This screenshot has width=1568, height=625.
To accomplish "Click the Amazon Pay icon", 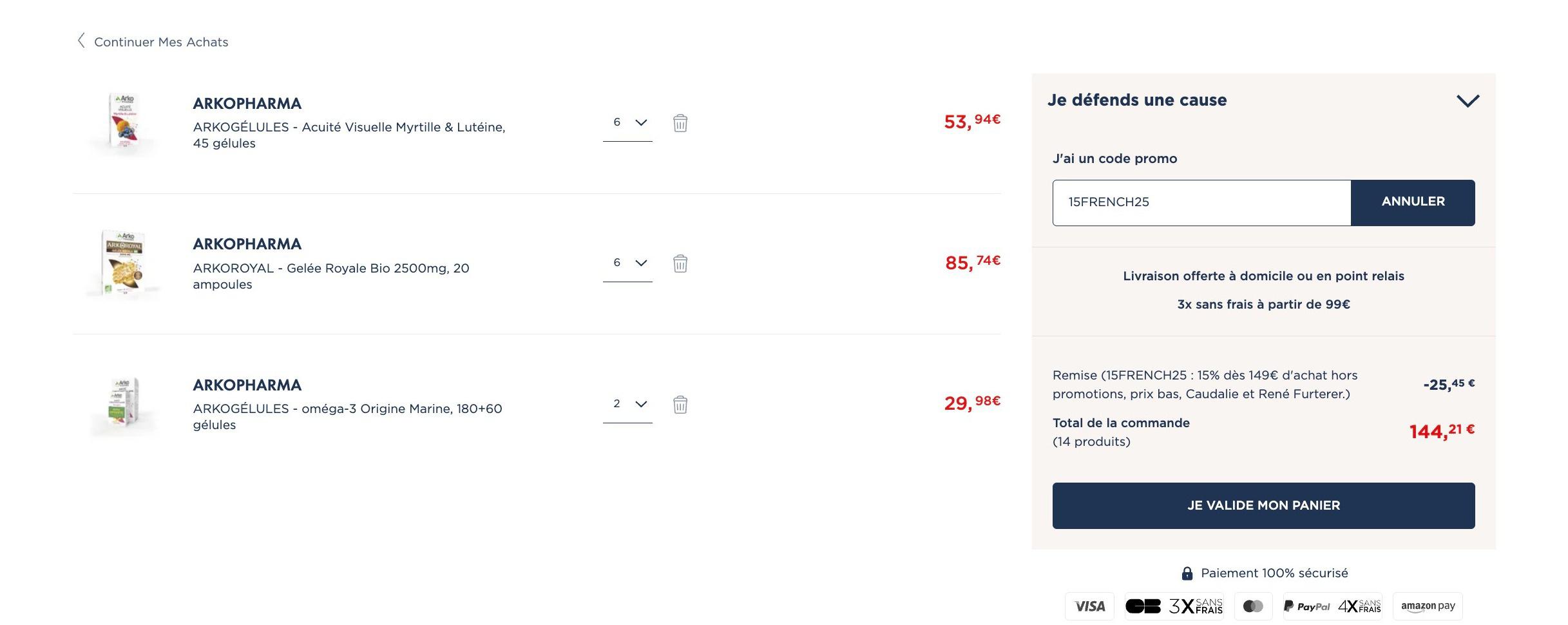I will [1428, 606].
